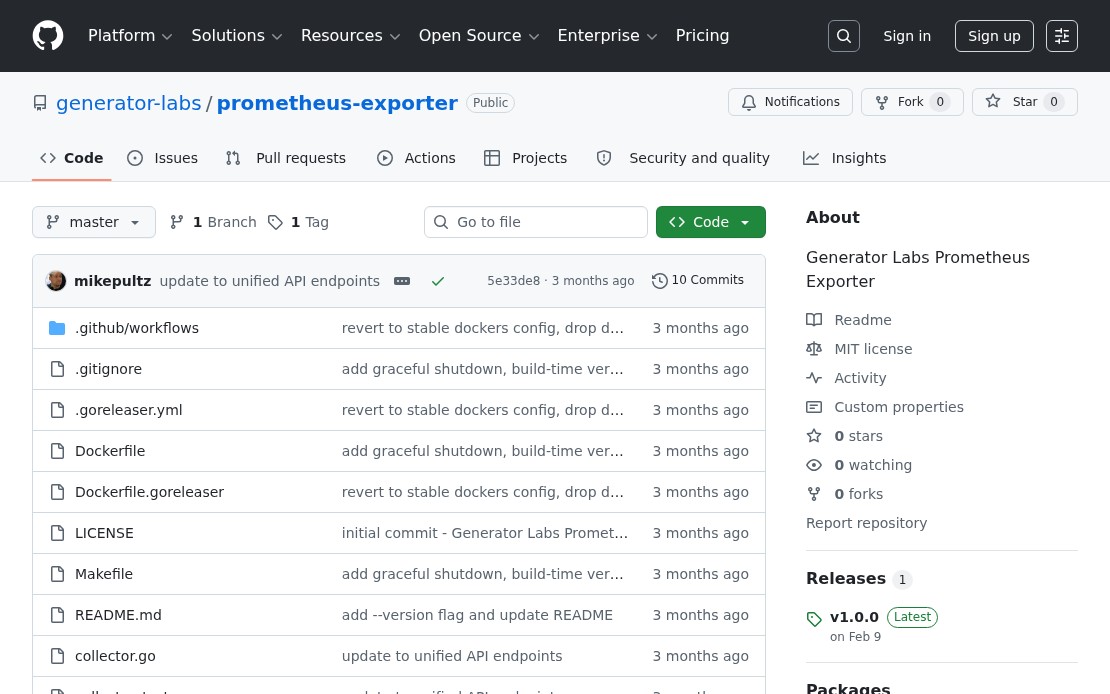The height and width of the screenshot is (694, 1110).
Task: Click the book icon next to Readme
Action: (814, 320)
